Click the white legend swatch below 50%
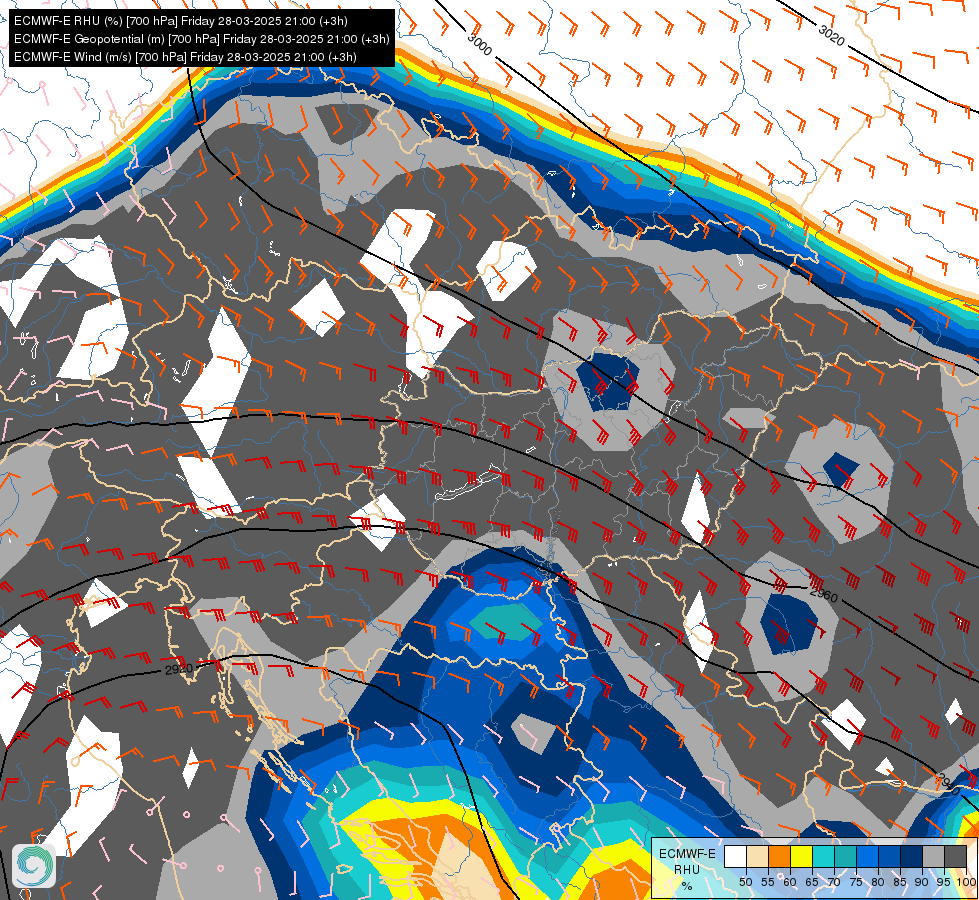 click(x=735, y=856)
